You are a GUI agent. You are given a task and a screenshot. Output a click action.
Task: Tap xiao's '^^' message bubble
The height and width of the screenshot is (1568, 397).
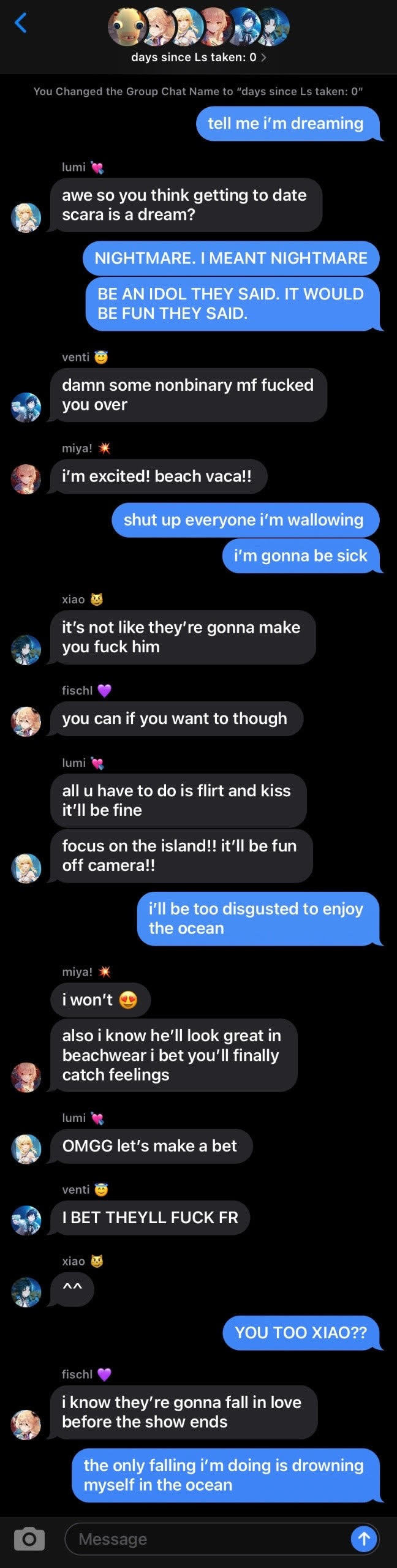[72, 1289]
